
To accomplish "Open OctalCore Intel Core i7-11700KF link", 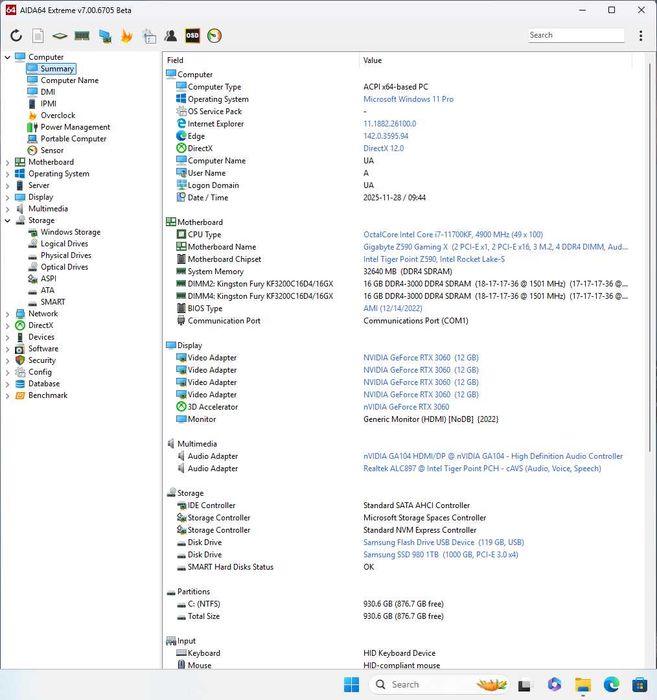I will click(453, 234).
